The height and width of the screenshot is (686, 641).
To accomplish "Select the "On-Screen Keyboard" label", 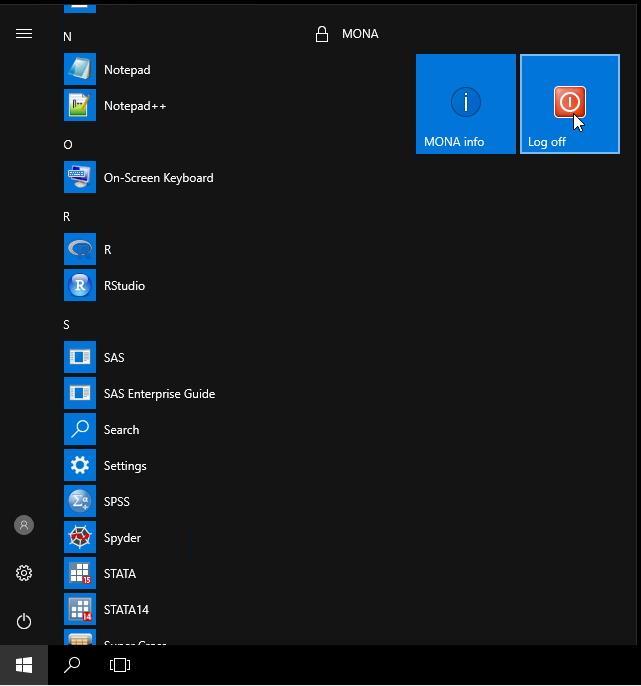I will point(158,178).
